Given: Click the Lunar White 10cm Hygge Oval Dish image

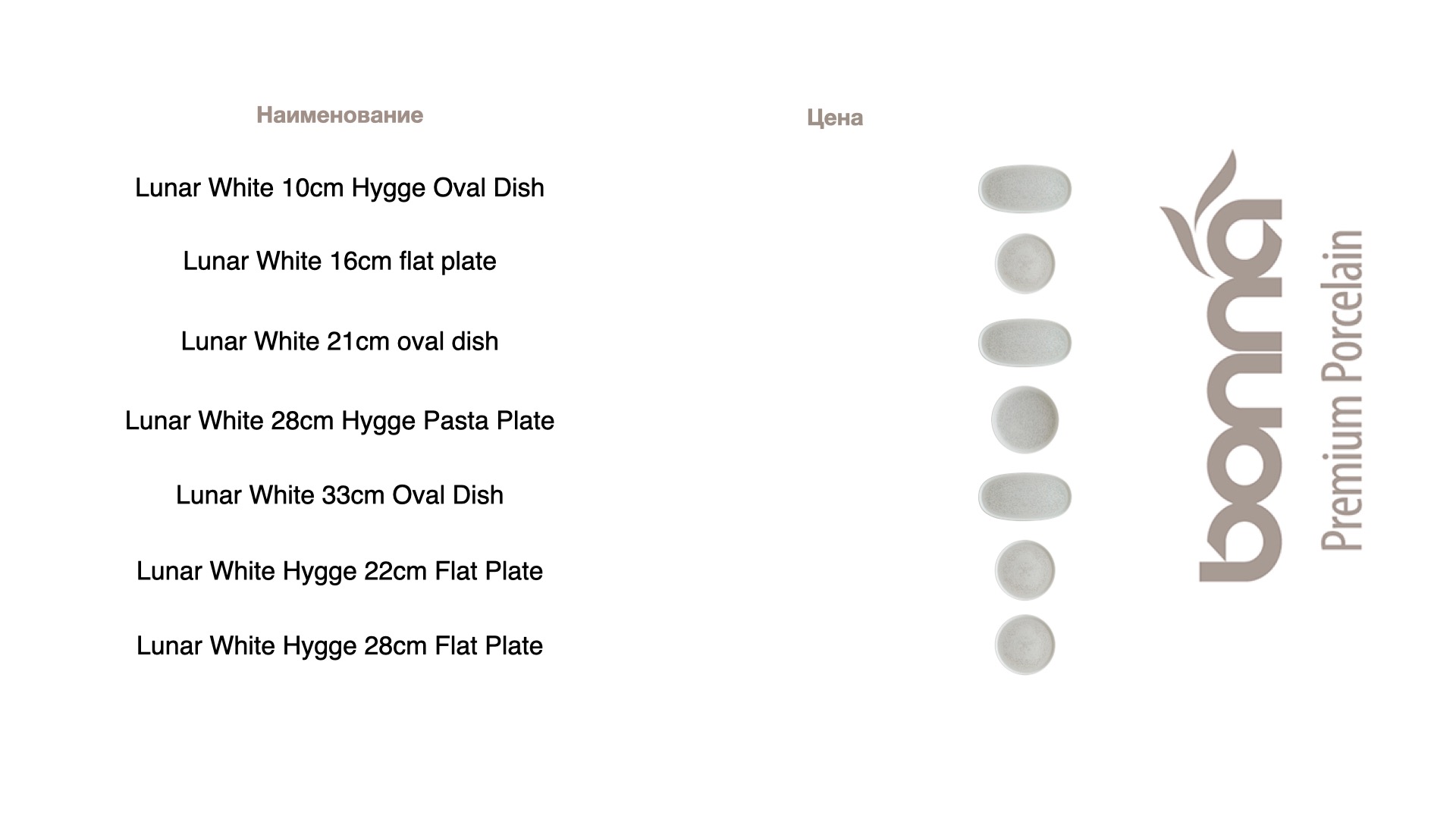Looking at the screenshot, I should pos(1025,189).
